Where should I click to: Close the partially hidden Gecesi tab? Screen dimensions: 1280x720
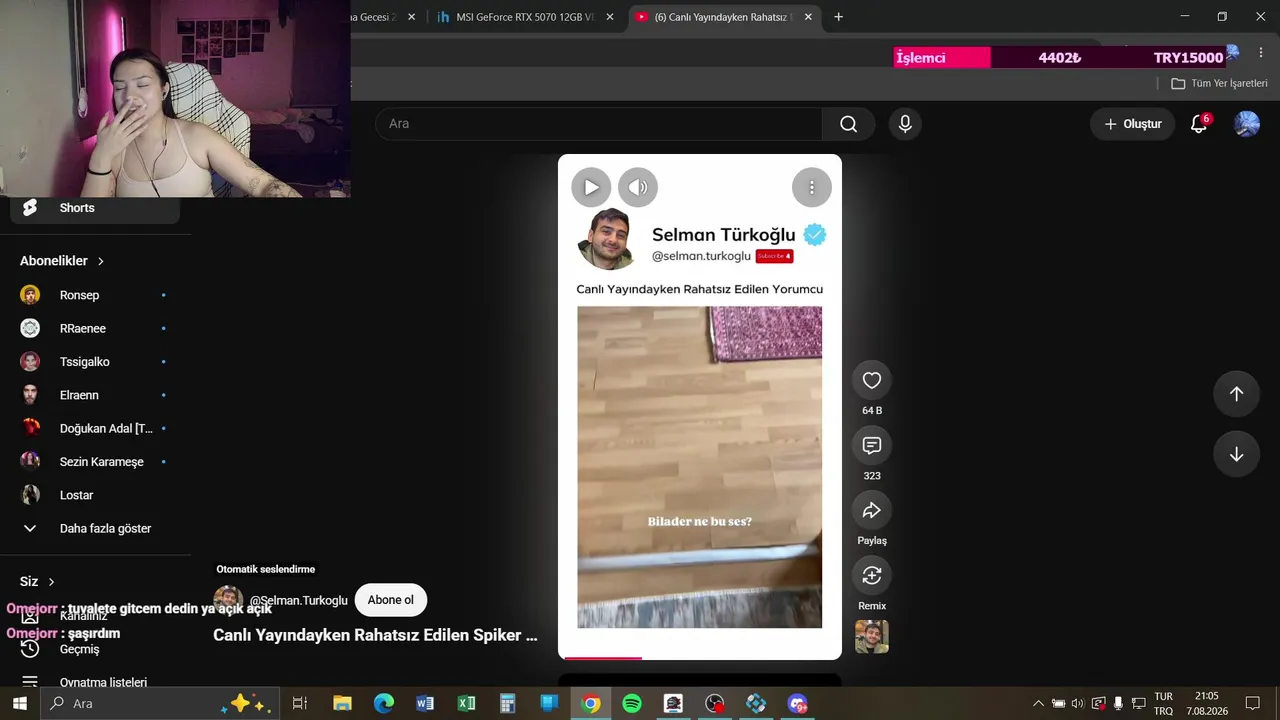[x=411, y=17]
